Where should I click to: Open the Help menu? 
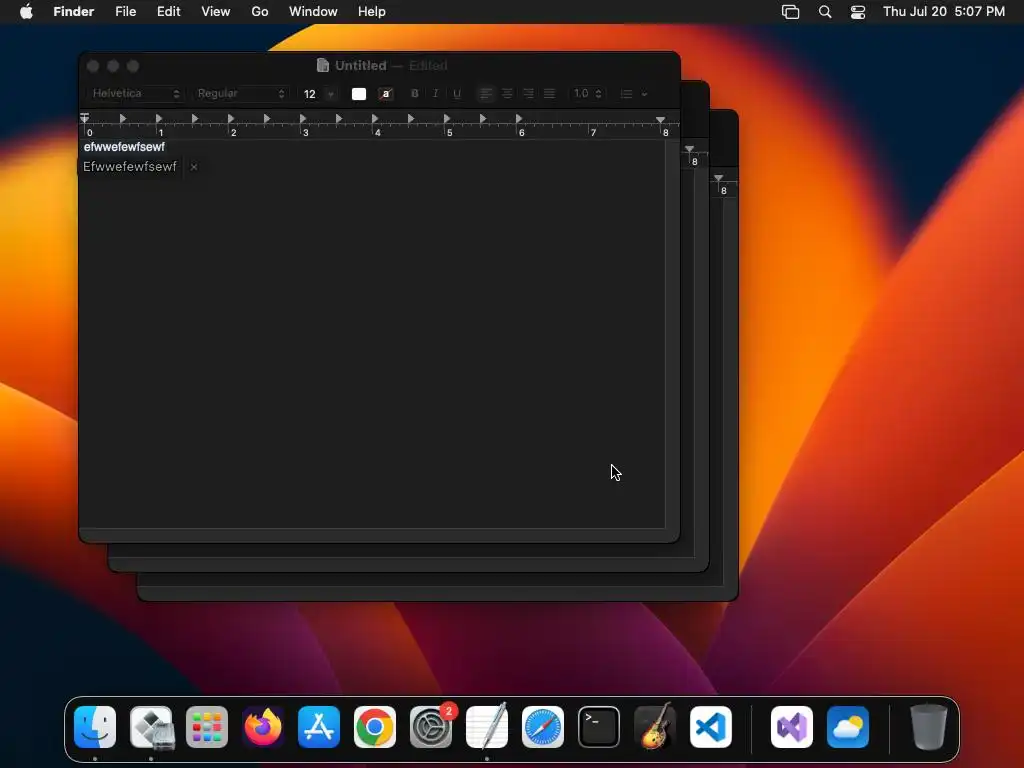tap(372, 11)
